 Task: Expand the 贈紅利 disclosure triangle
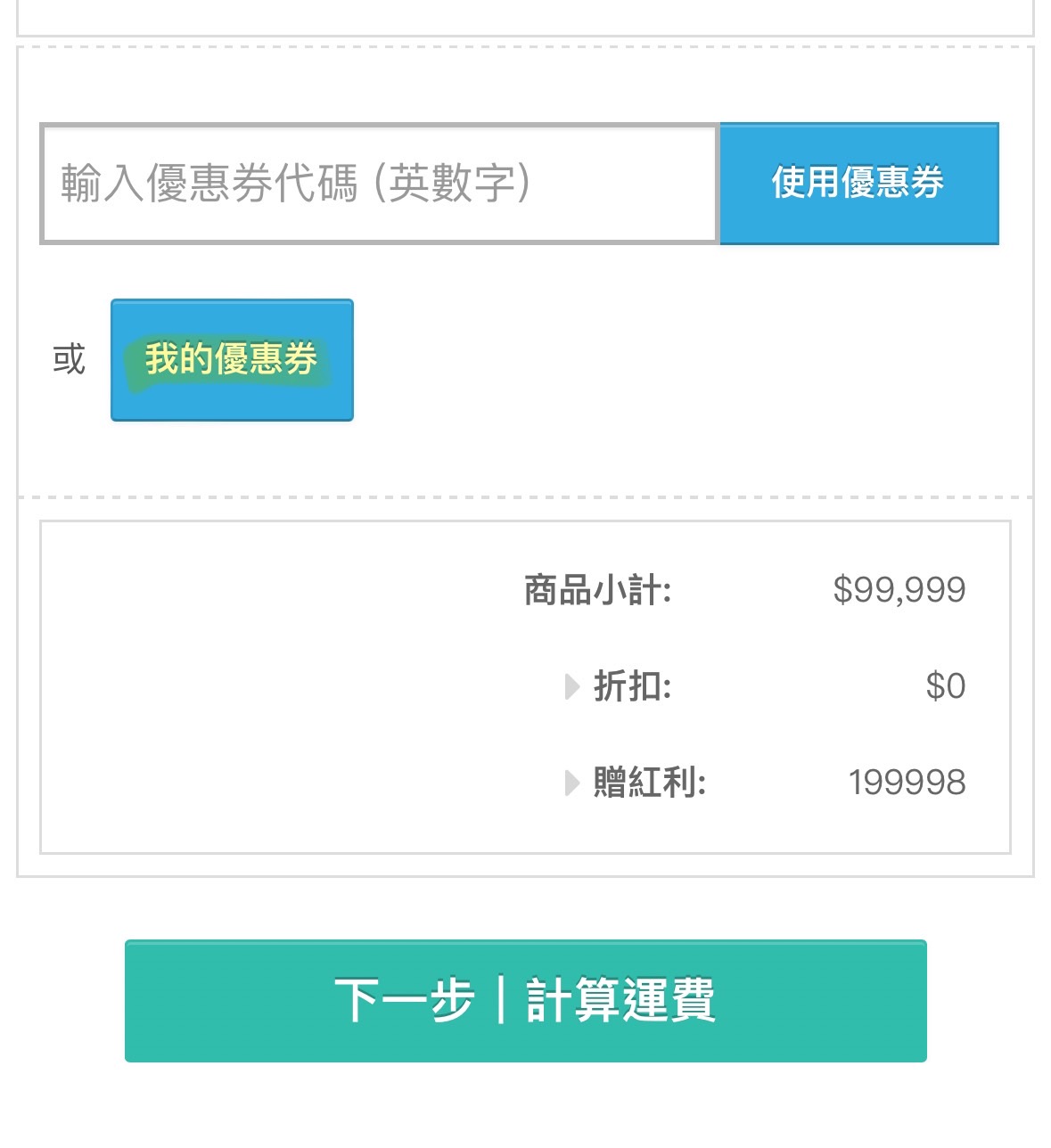click(572, 783)
